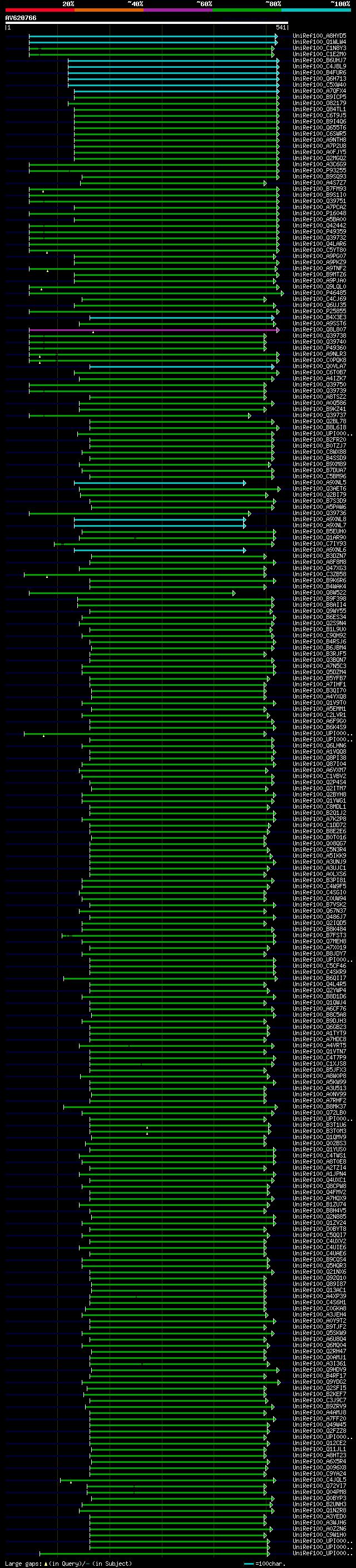Viewport: 356px width, 1568px height.
Task: Select the UniRef100_C5YT80 label
Action: [319, 250]
